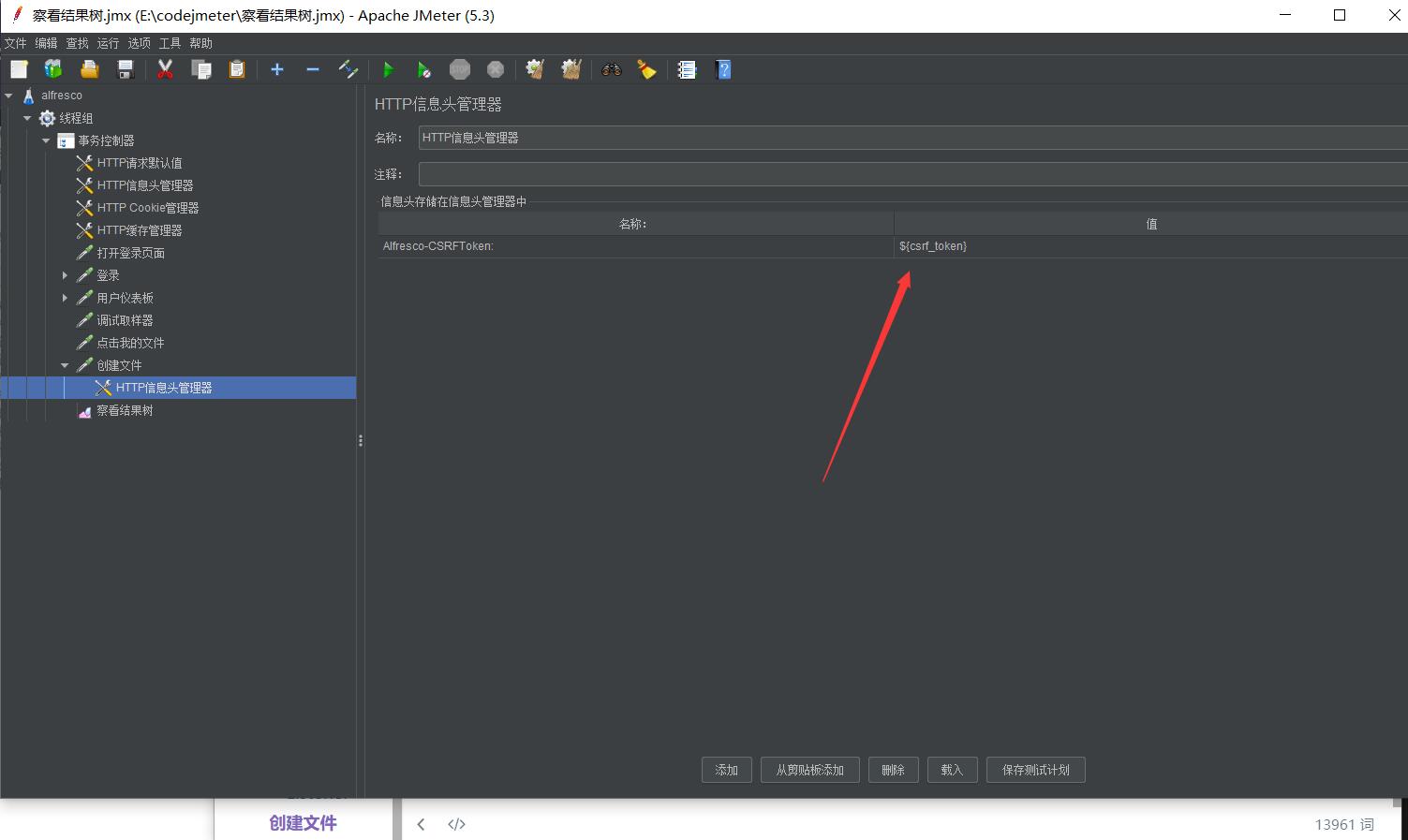
Task: Select the ${csrf_token} value cell
Action: [x=1151, y=246]
